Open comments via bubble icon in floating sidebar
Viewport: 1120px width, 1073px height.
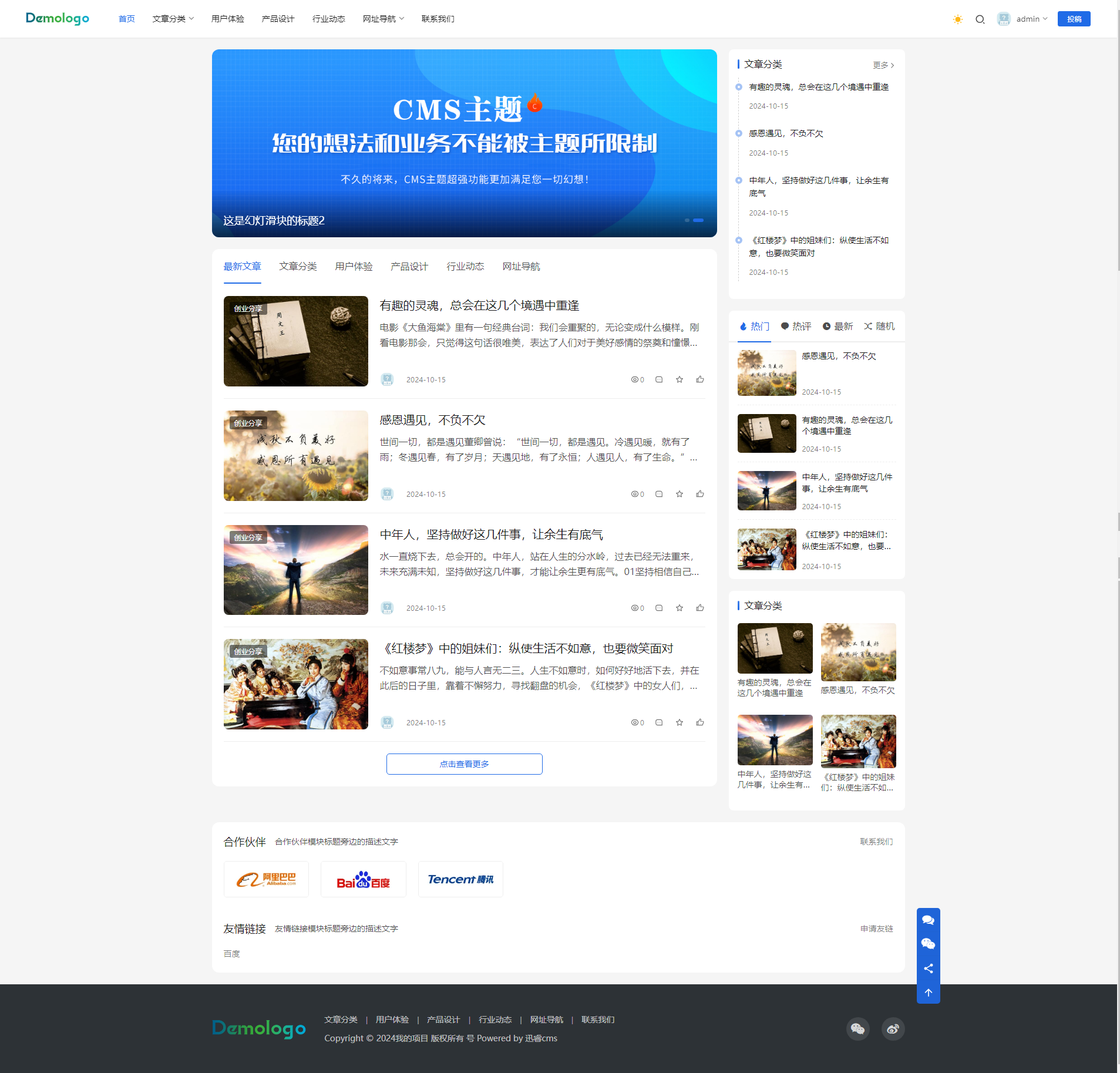coord(928,920)
